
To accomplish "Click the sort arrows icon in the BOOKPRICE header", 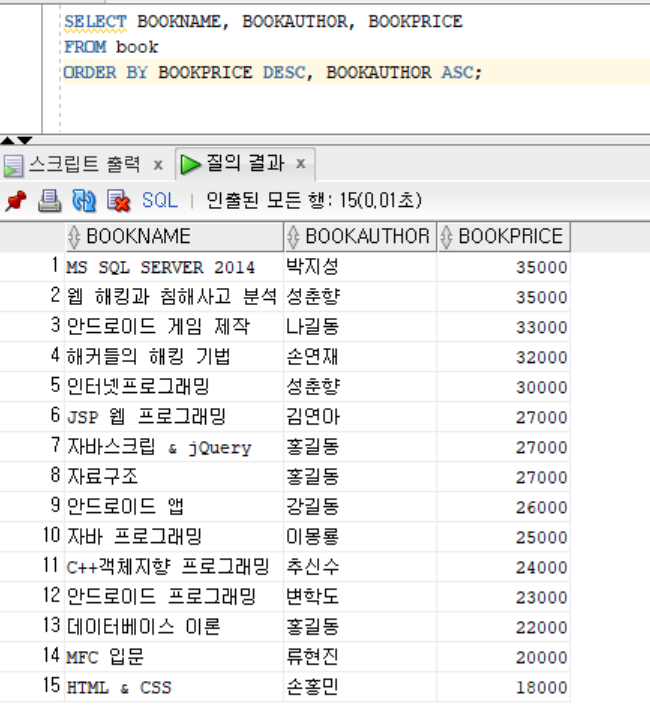I will pyautogui.click(x=446, y=237).
